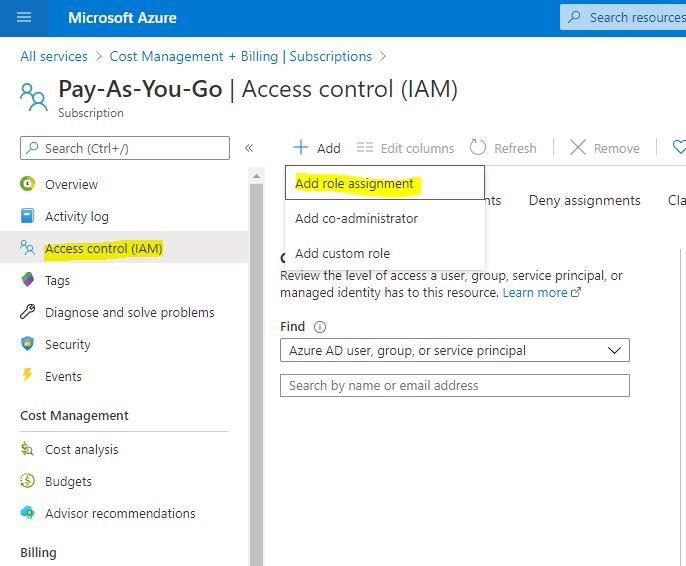
Task: Click the heart feedback icon
Action: pos(679,147)
